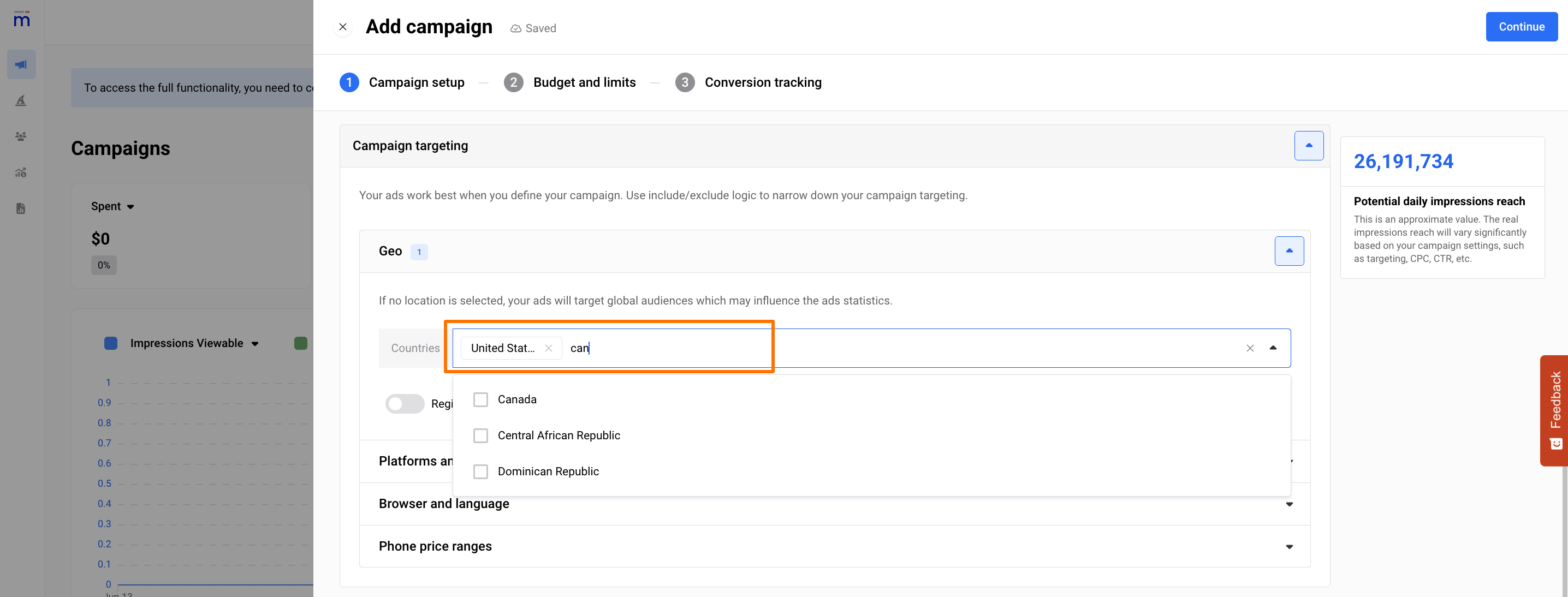The width and height of the screenshot is (1568, 597).
Task: Click the megaphone campaigns sidebar icon
Action: tap(21, 64)
